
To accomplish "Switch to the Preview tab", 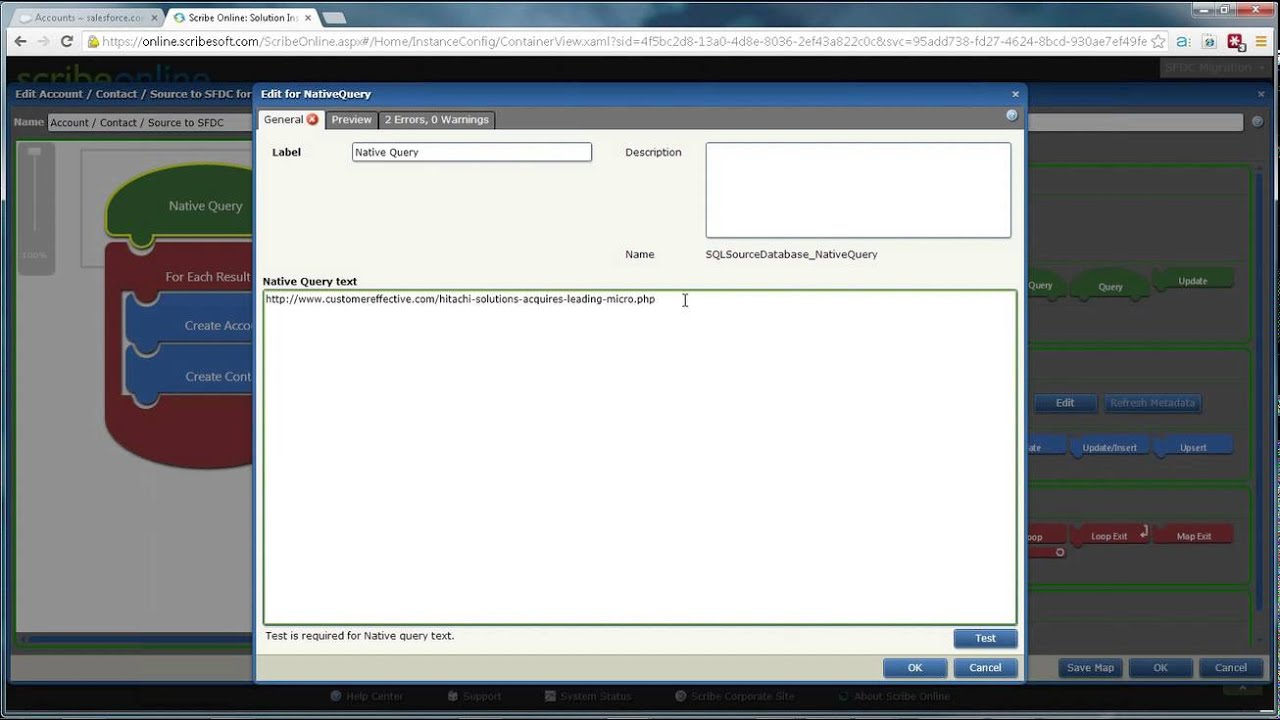I will [x=351, y=119].
